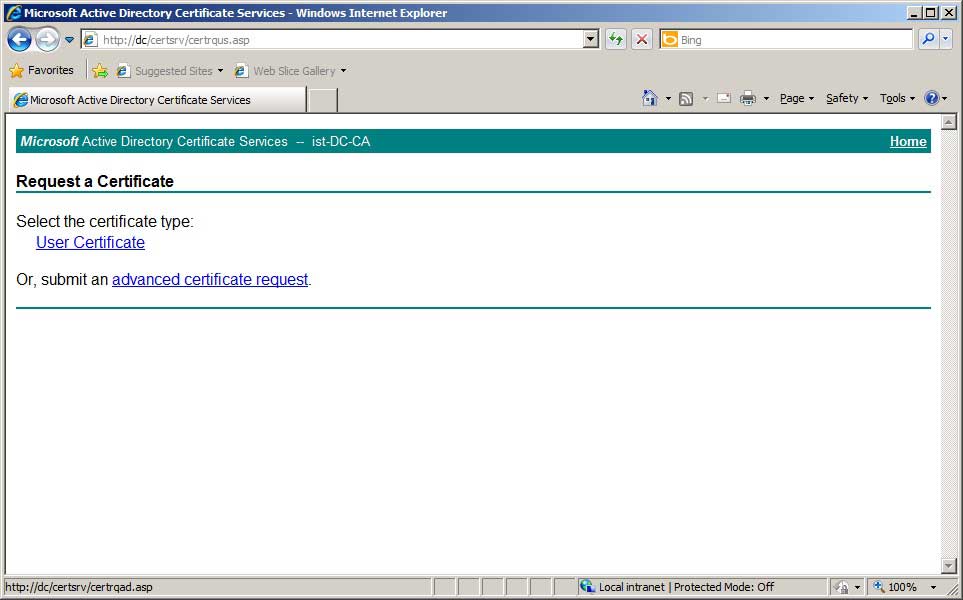Follow the advanced certificate request link
This screenshot has height=600, width=963.
point(210,280)
